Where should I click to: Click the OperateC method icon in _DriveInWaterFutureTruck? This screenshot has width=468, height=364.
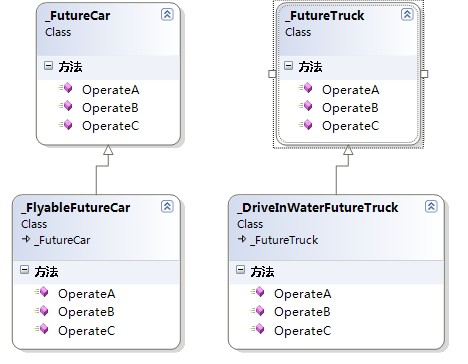click(x=258, y=329)
